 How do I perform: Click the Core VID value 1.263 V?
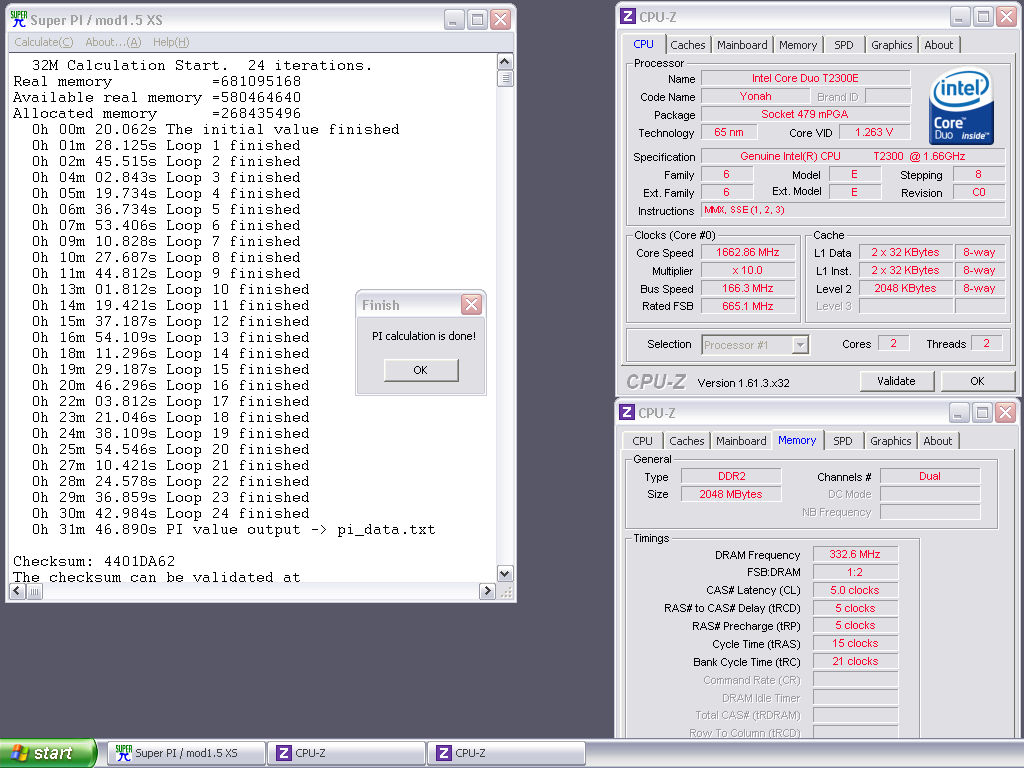pyautogui.click(x=874, y=132)
